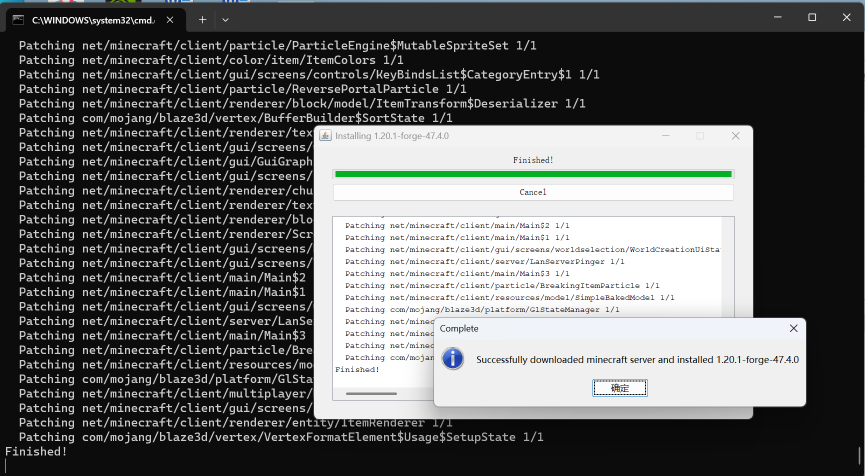Screen dimensions: 865x476
Task: Click installer log line 'LanServerPinger 1/1'
Action: (485, 261)
